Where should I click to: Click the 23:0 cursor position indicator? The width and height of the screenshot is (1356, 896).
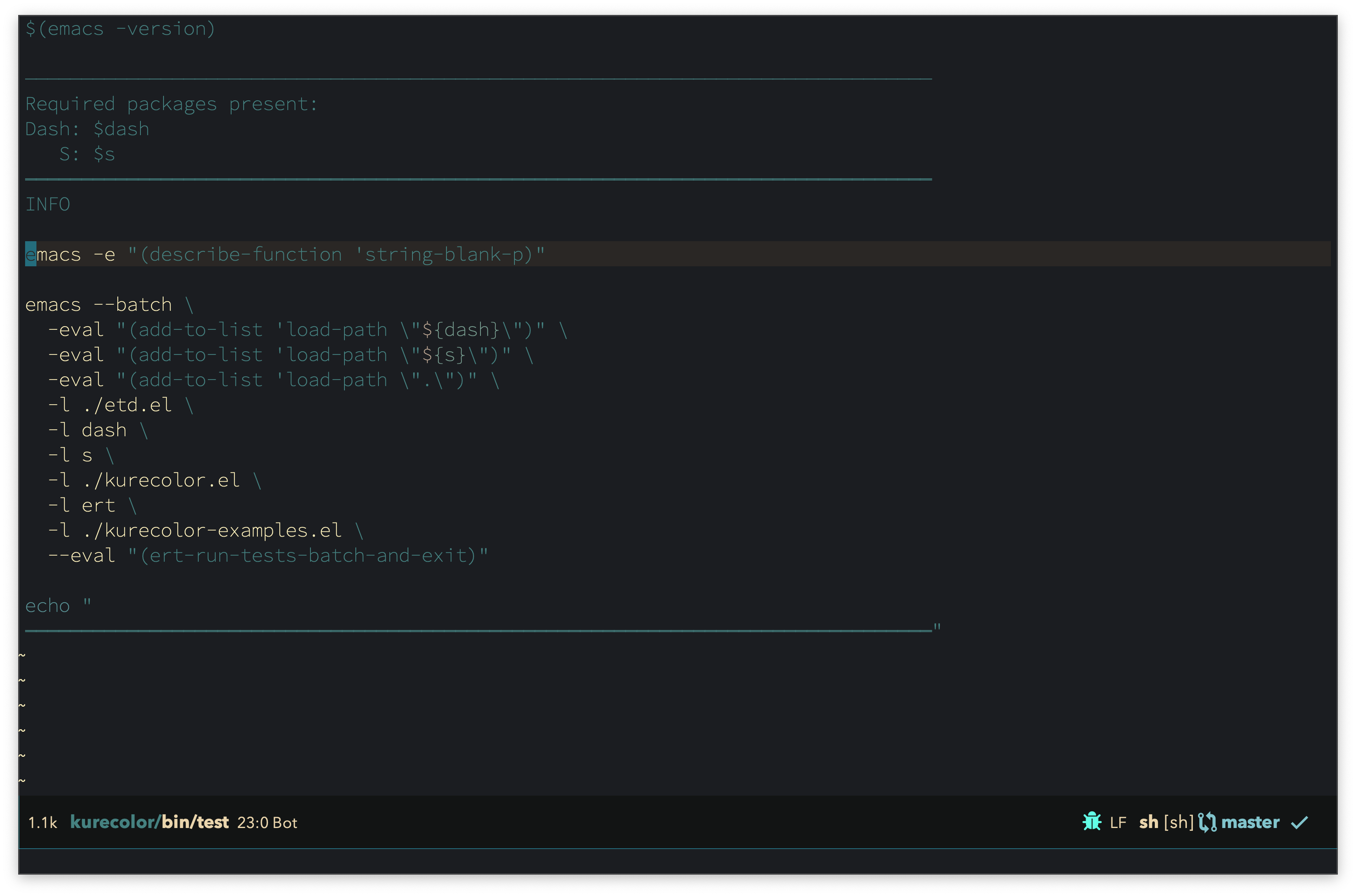(253, 822)
